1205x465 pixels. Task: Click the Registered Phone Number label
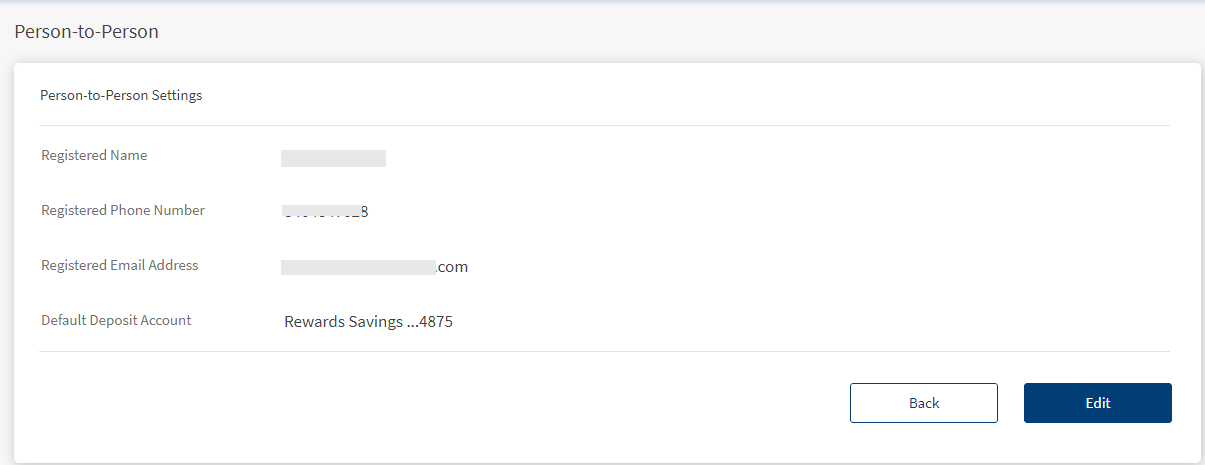coord(123,210)
